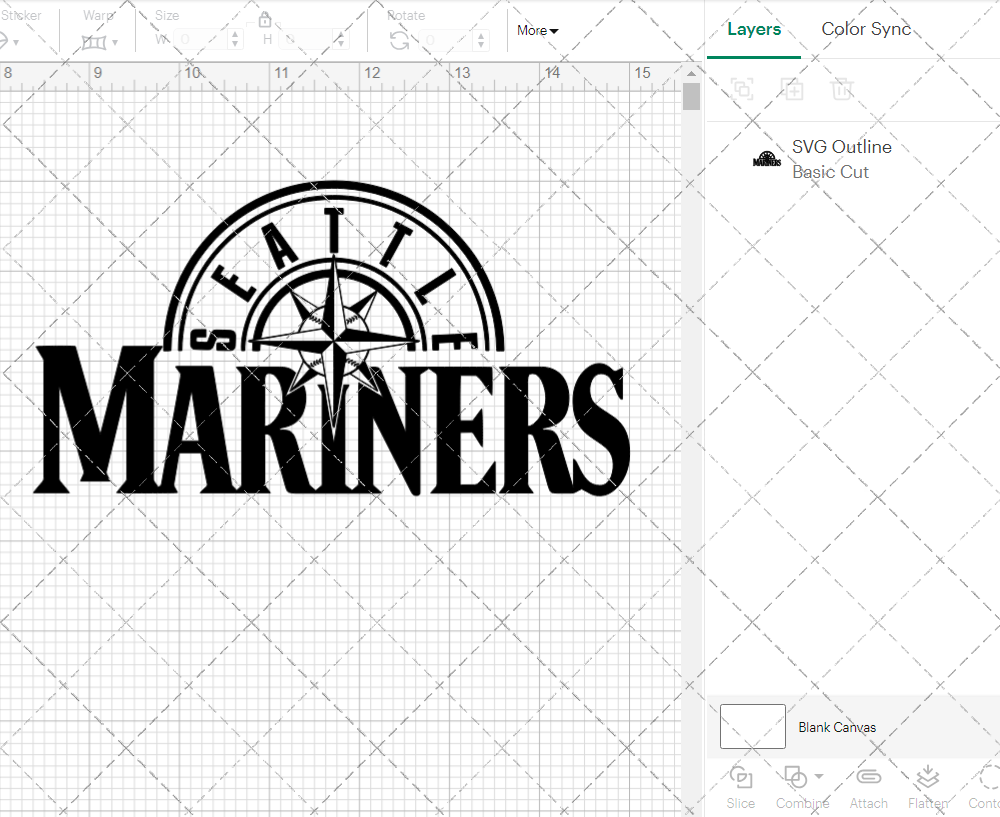This screenshot has height=817, width=1000.
Task: Click the canvas vertical scrollbar up arrow
Action: point(691,73)
